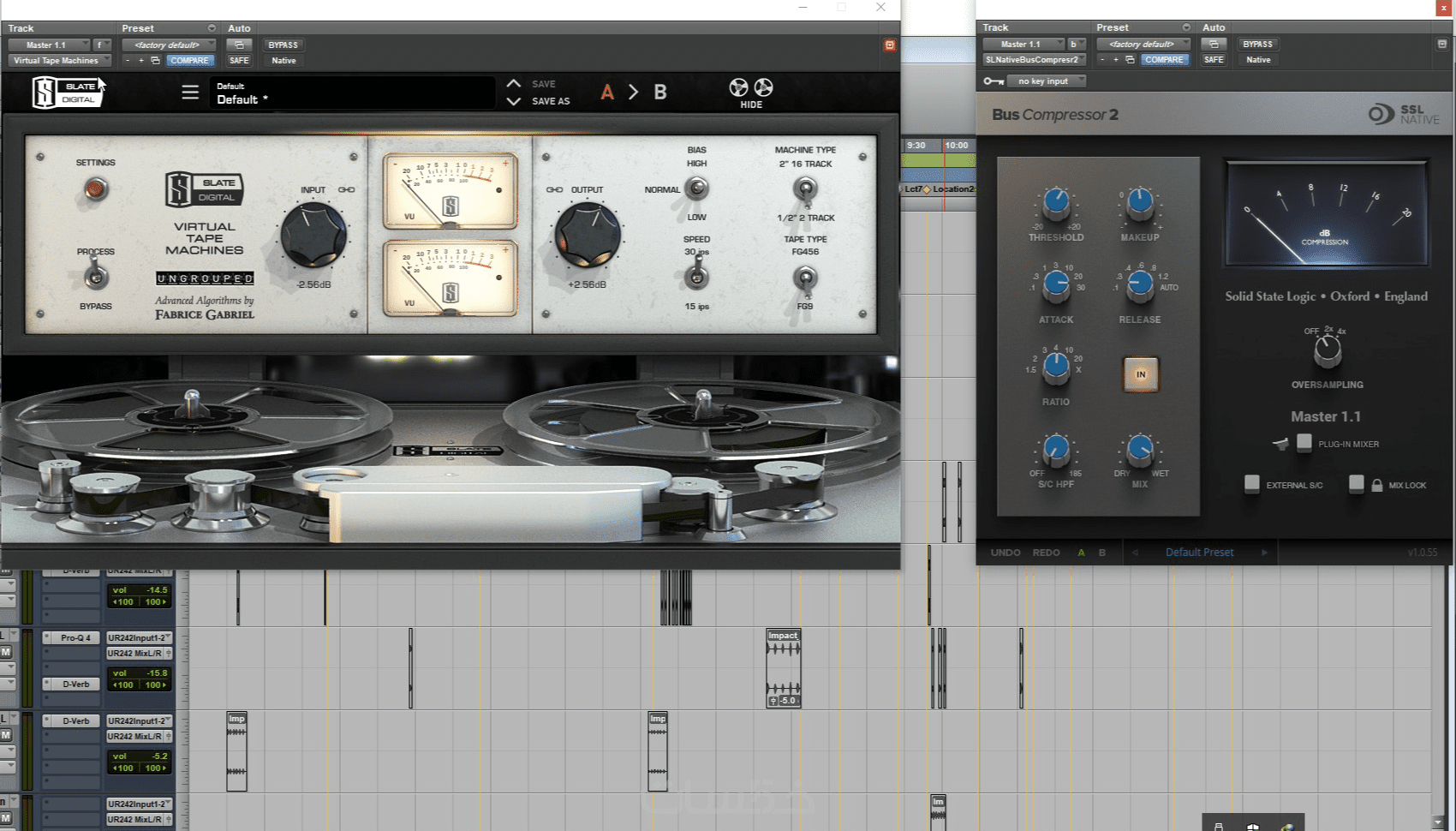Screen dimensions: 1456x831
Task: Select previous preset arrow in Bus Compressor footer
Action: pyautogui.click(x=1136, y=553)
